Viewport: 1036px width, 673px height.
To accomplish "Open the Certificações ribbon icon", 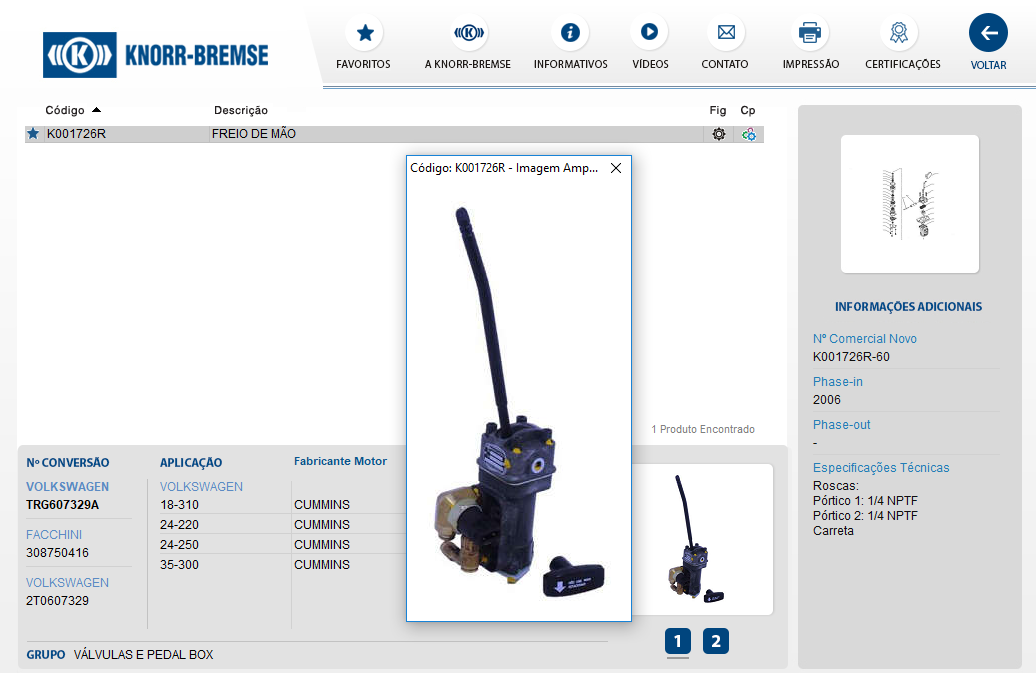I will 898,33.
